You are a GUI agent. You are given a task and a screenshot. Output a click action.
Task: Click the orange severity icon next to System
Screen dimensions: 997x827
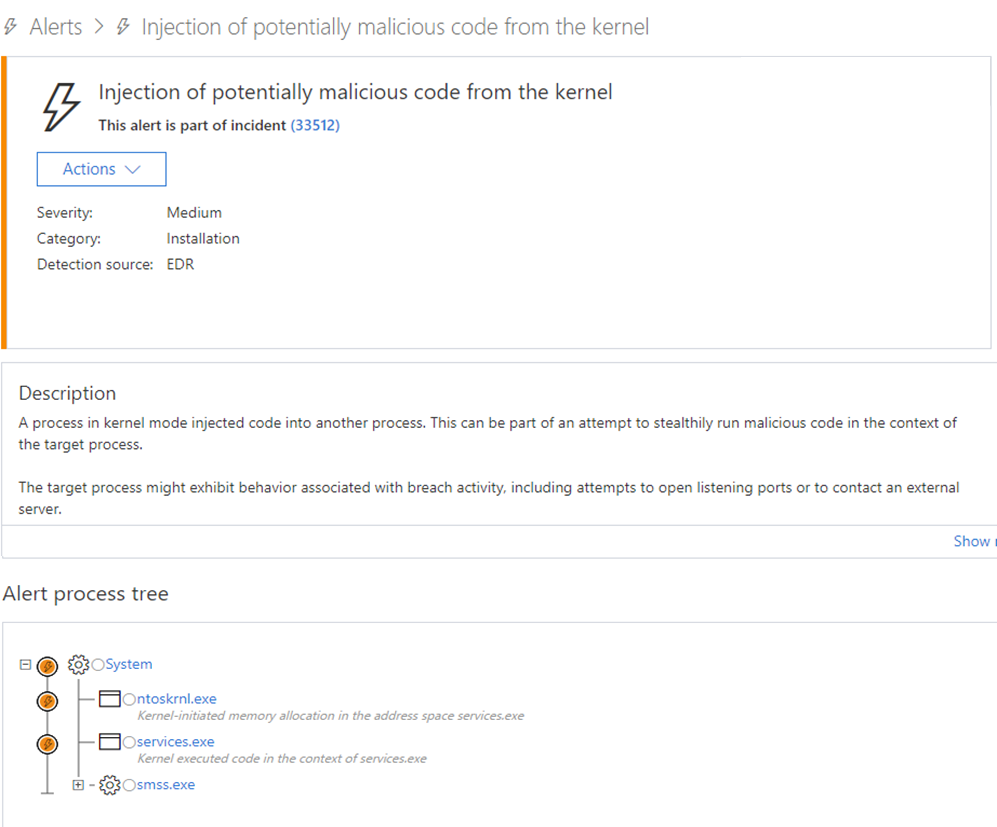click(x=47, y=665)
